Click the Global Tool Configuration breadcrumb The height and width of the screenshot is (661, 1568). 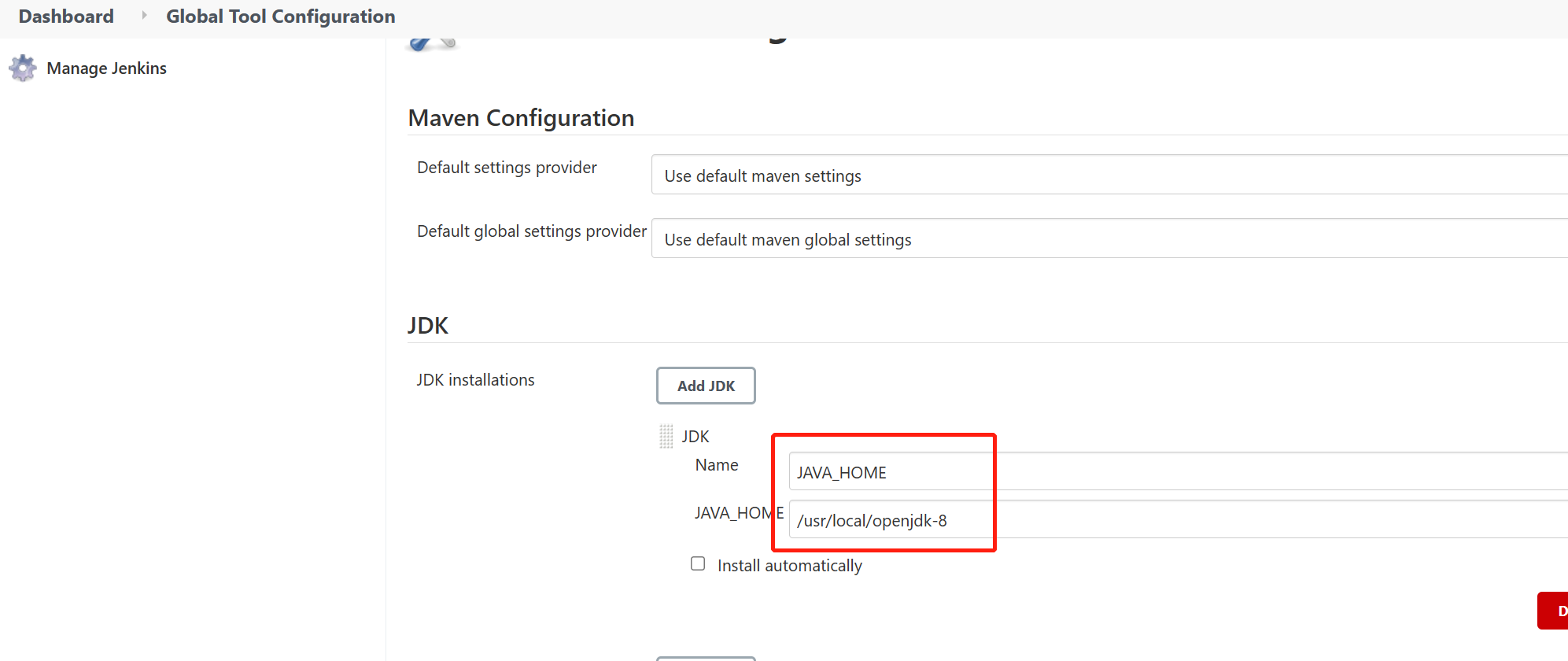pyautogui.click(x=280, y=17)
